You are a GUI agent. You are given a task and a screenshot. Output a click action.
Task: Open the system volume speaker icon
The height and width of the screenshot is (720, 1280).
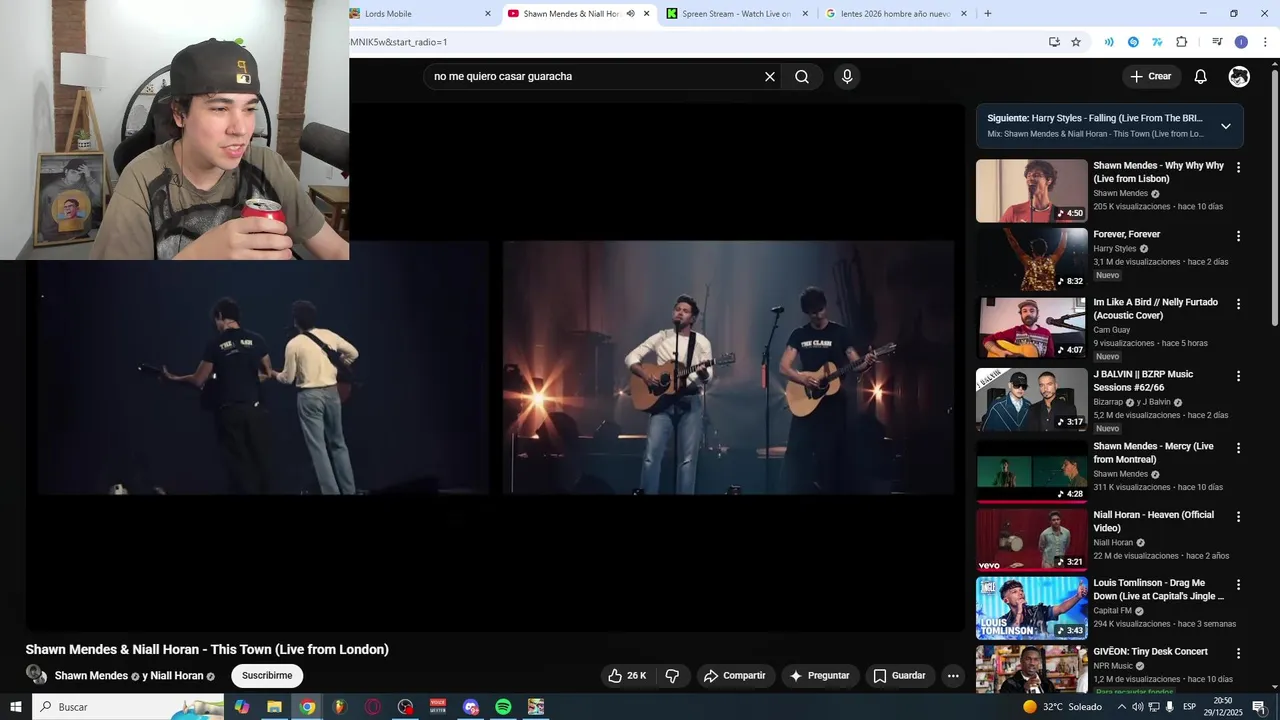[1137, 707]
